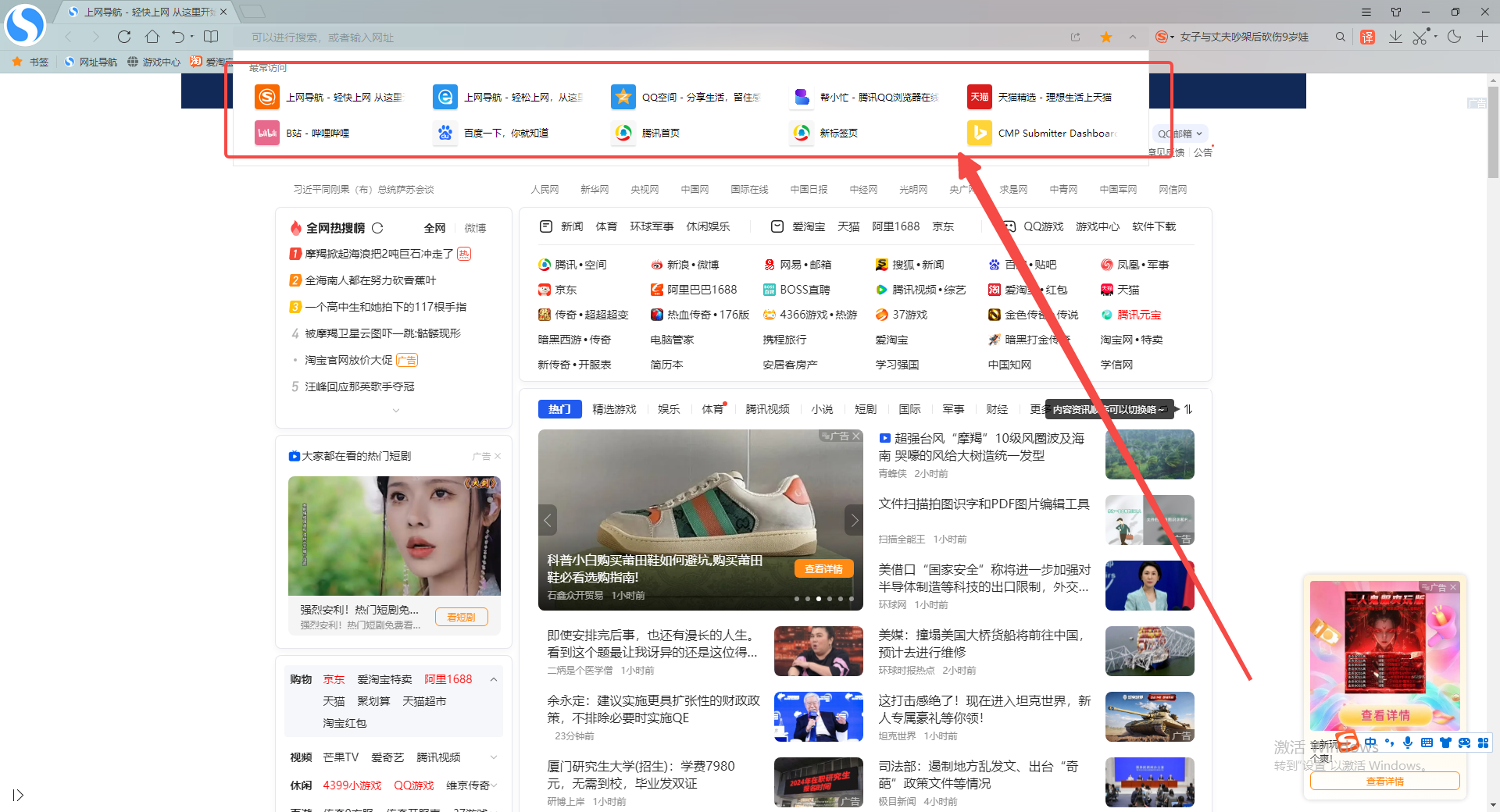Click the plus add-extension icon in toolbar
This screenshot has height=812, width=1500.
tap(1482, 37)
